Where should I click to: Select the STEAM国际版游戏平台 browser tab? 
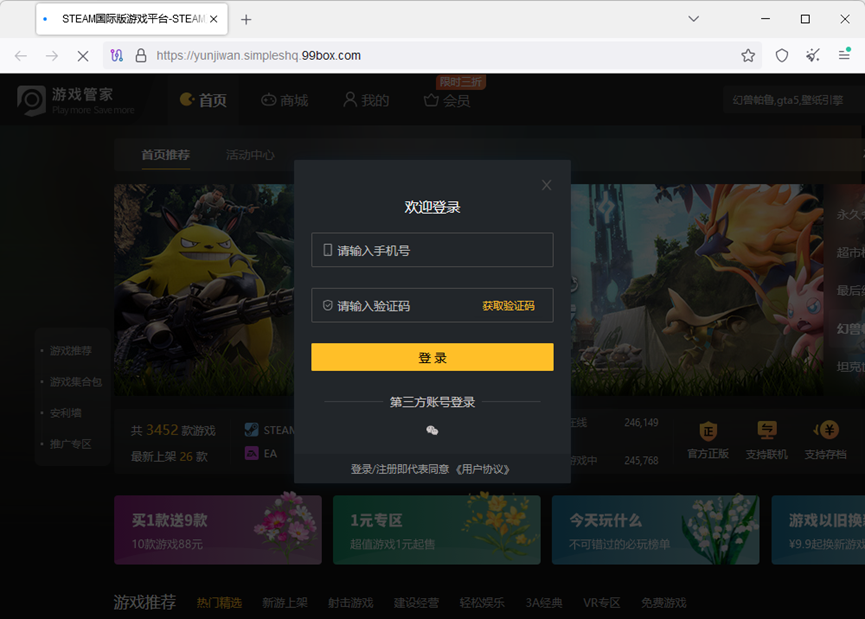coord(132,19)
